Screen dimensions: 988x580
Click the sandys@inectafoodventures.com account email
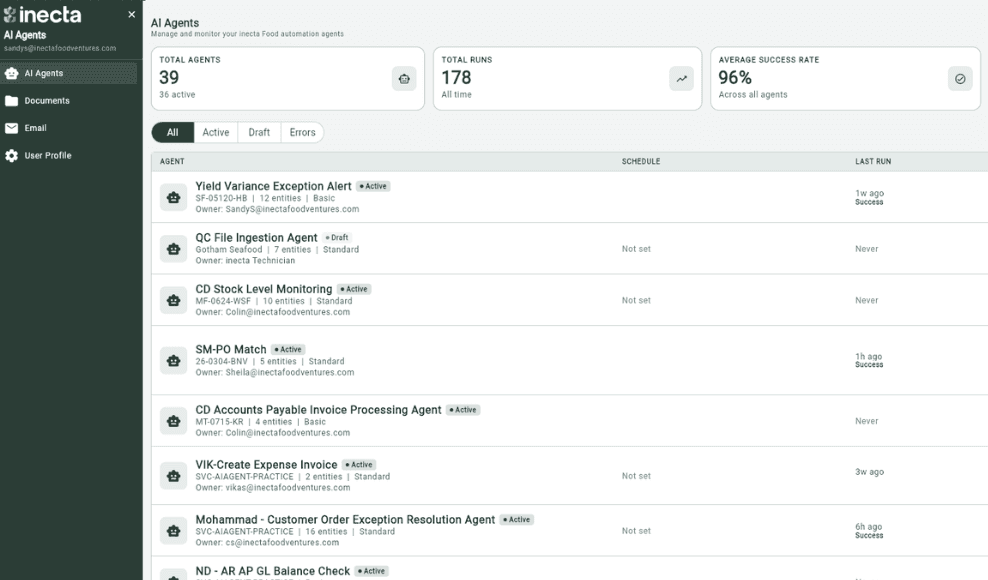pyautogui.click(x=60, y=49)
